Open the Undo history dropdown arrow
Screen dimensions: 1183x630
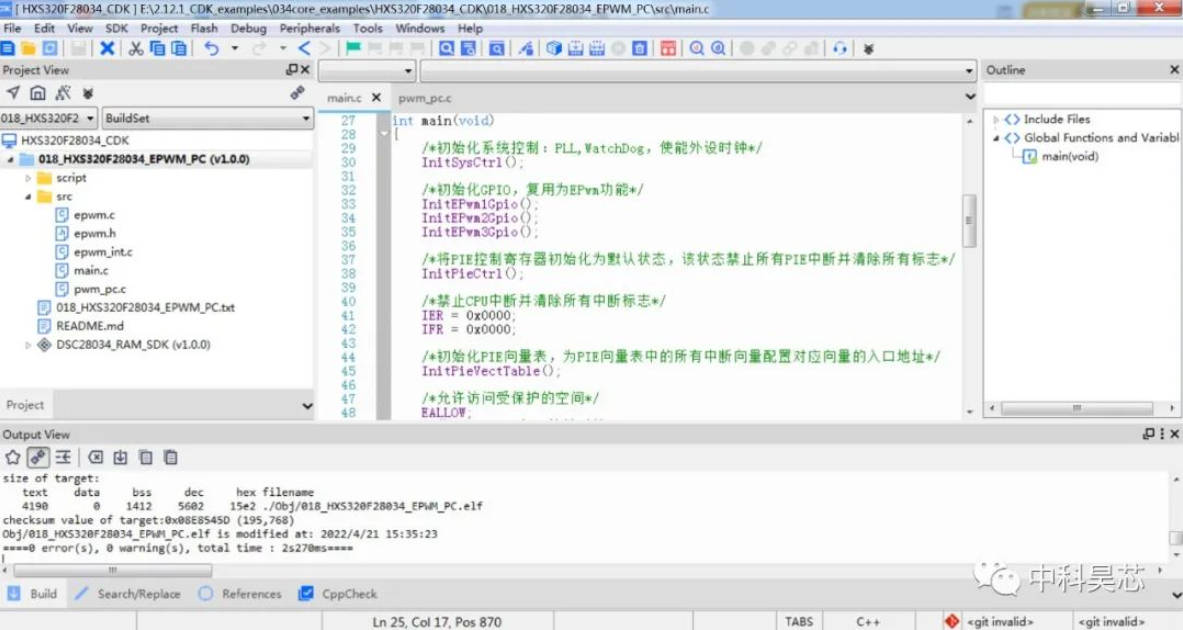pos(235,48)
